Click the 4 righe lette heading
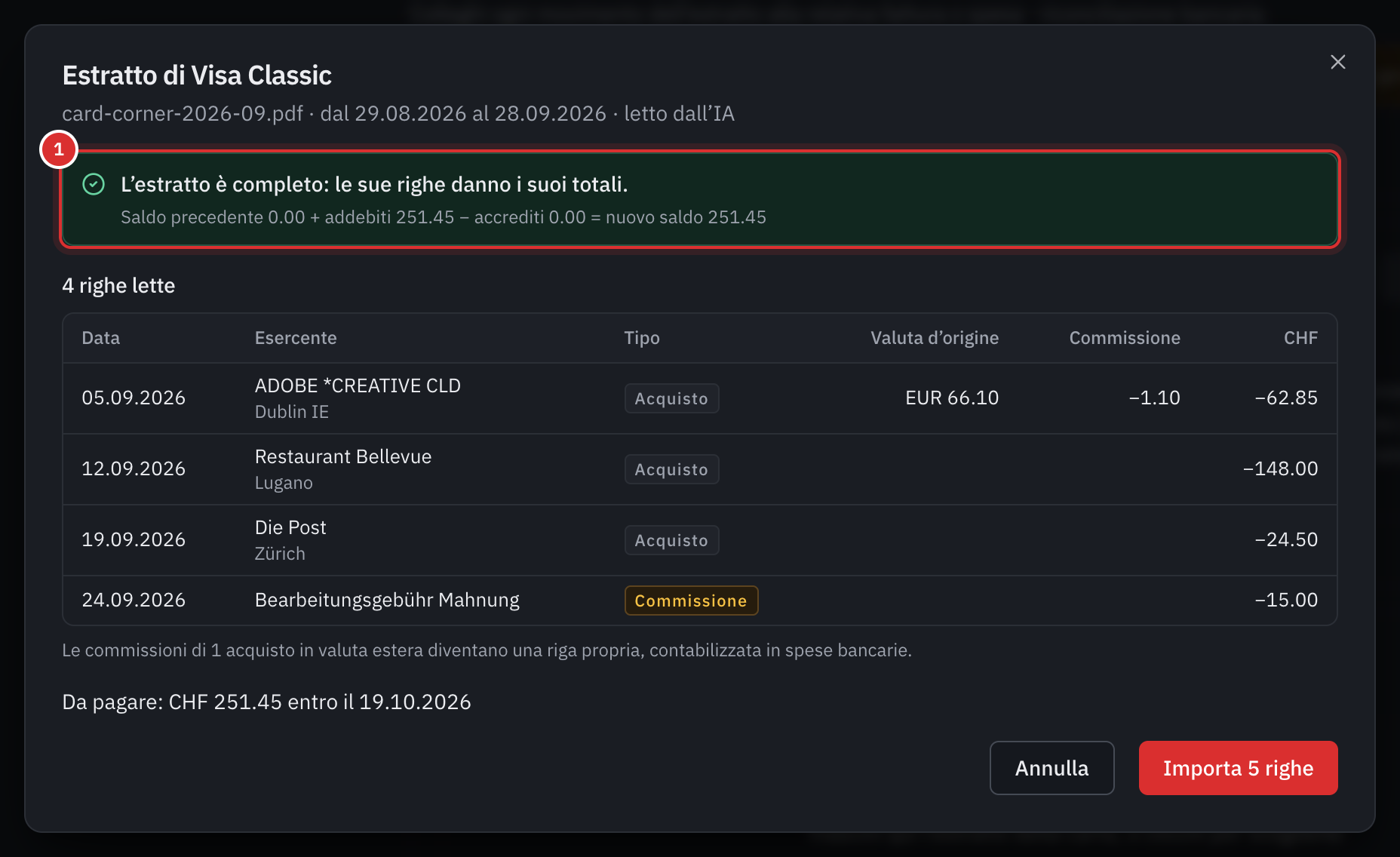 pyautogui.click(x=118, y=285)
